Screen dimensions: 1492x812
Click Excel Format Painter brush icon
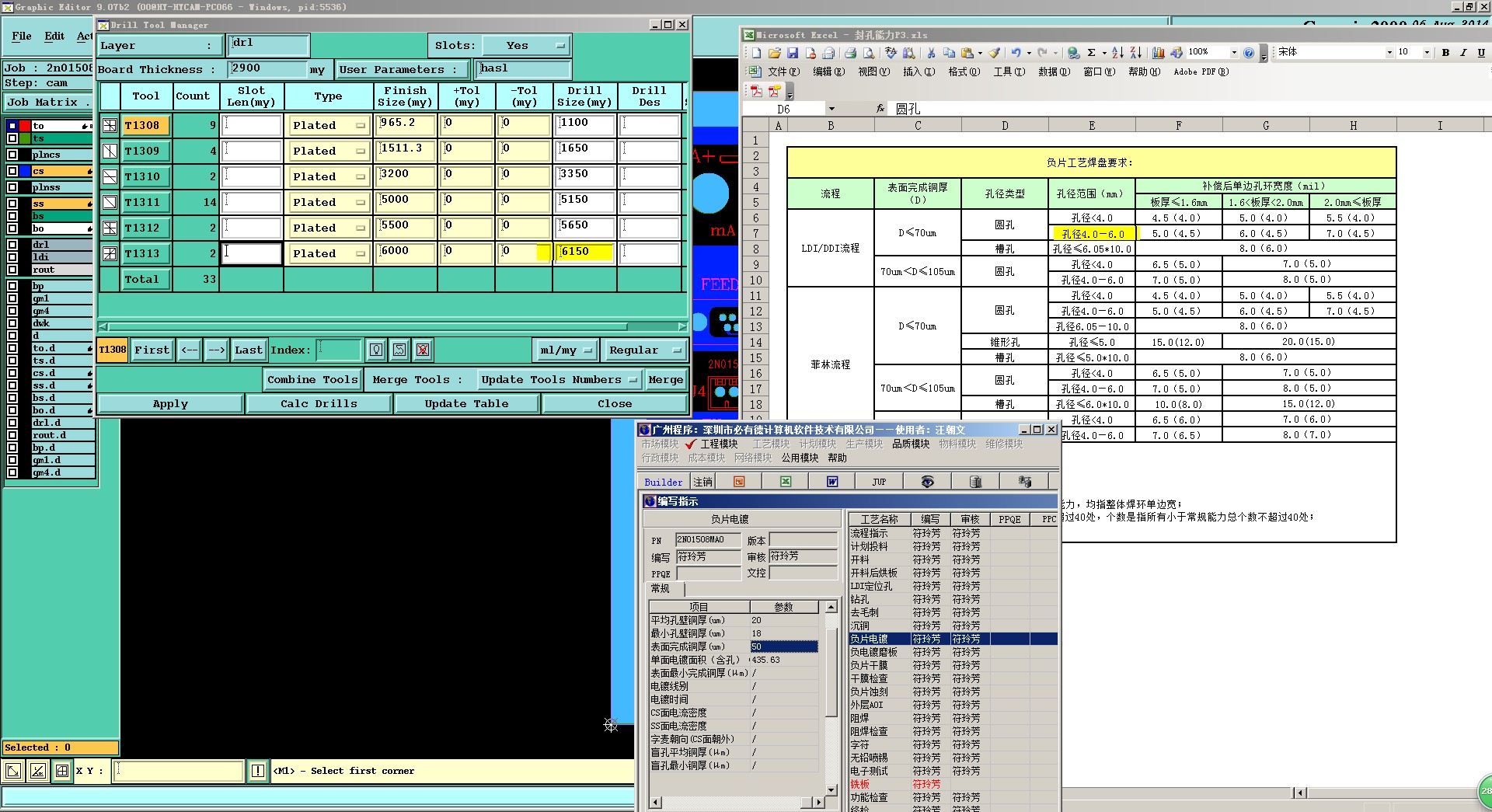pyautogui.click(x=994, y=53)
